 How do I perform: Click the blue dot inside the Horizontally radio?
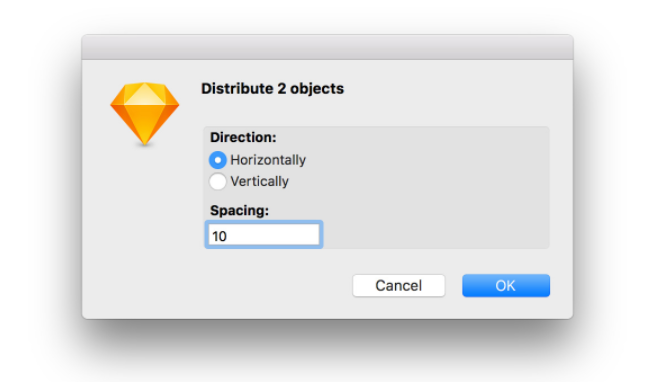click(218, 160)
